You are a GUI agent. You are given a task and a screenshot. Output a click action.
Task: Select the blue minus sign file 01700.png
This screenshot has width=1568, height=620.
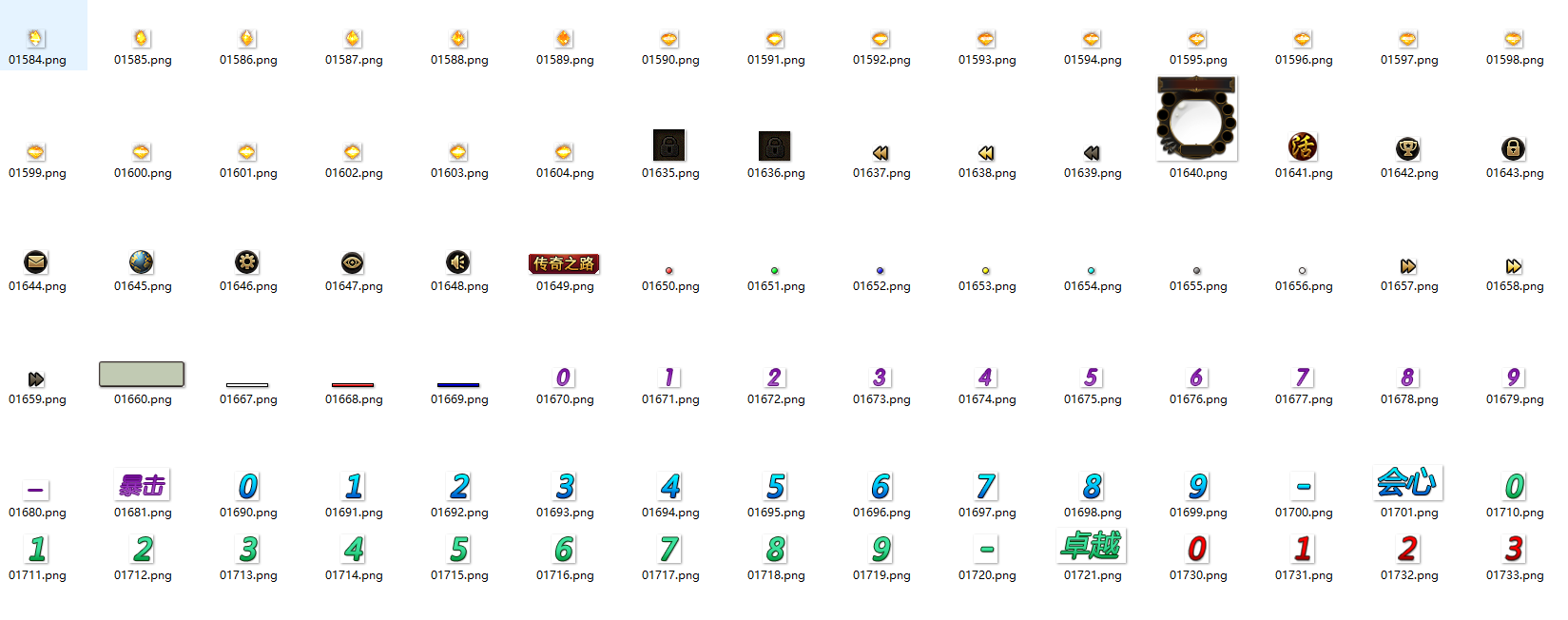[1303, 486]
